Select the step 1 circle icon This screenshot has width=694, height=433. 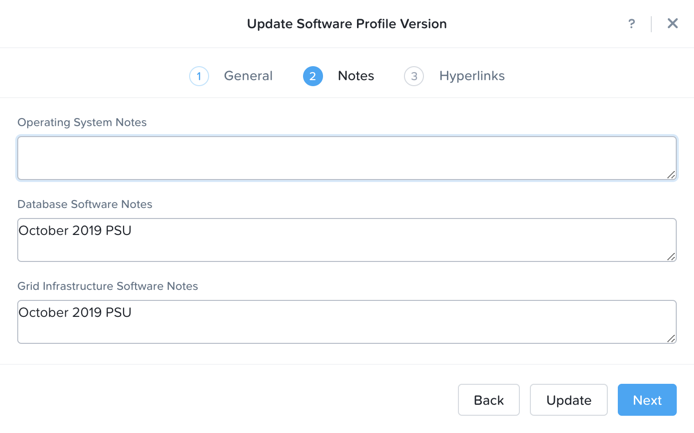pos(199,76)
